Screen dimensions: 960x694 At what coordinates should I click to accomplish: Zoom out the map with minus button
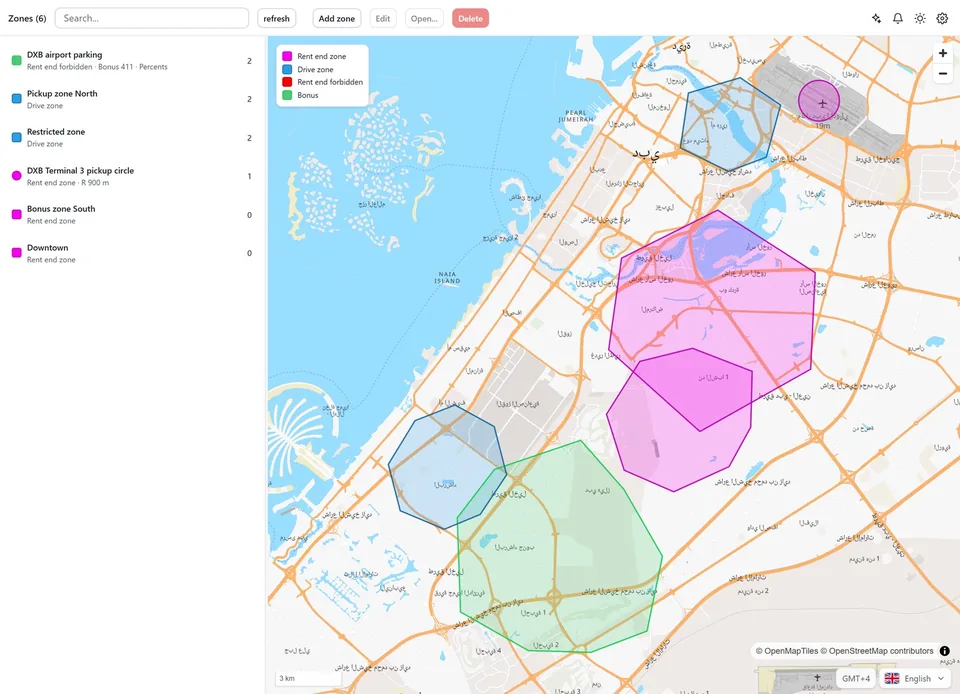click(943, 73)
